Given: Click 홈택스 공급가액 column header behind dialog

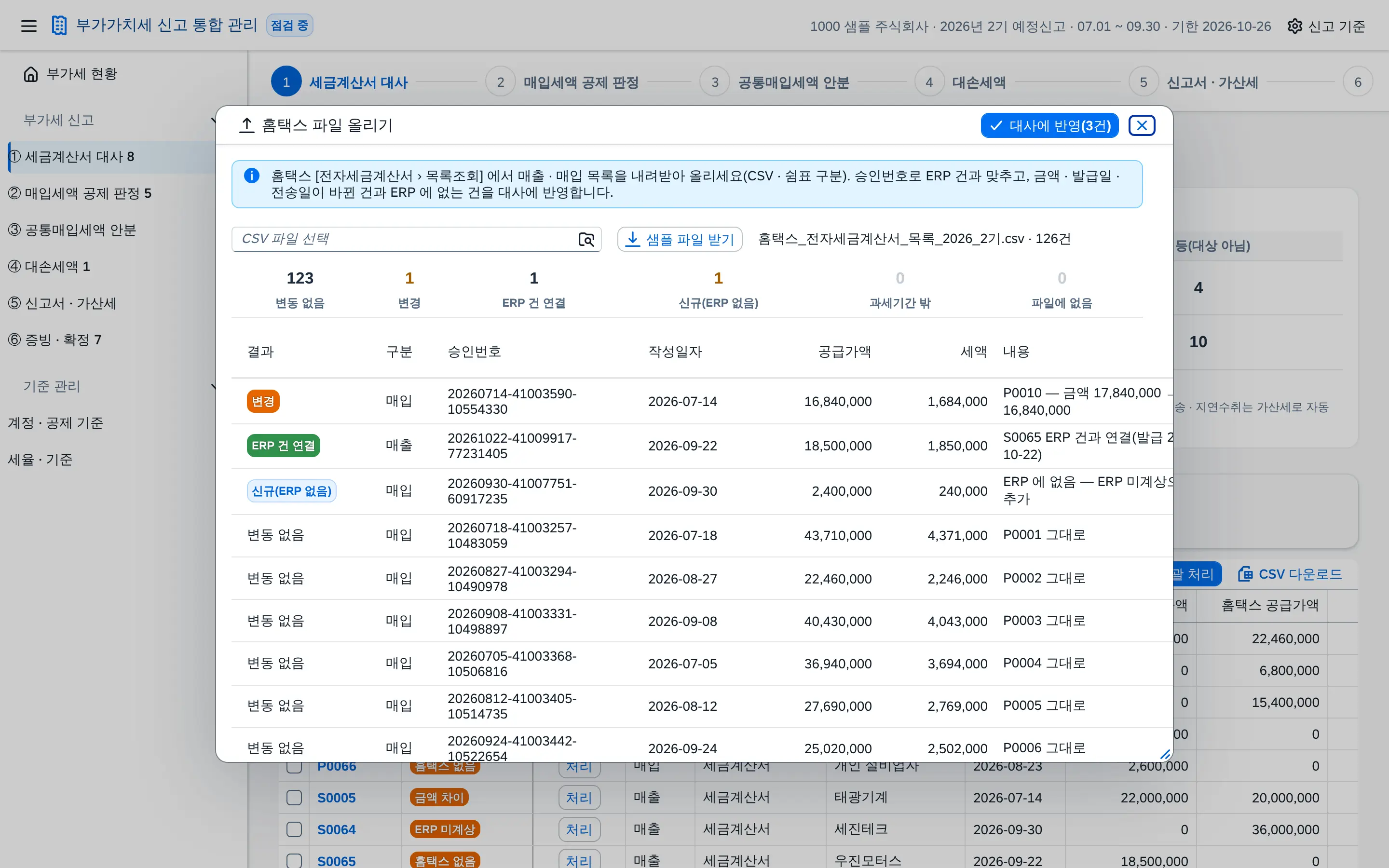Looking at the screenshot, I should tap(1269, 605).
